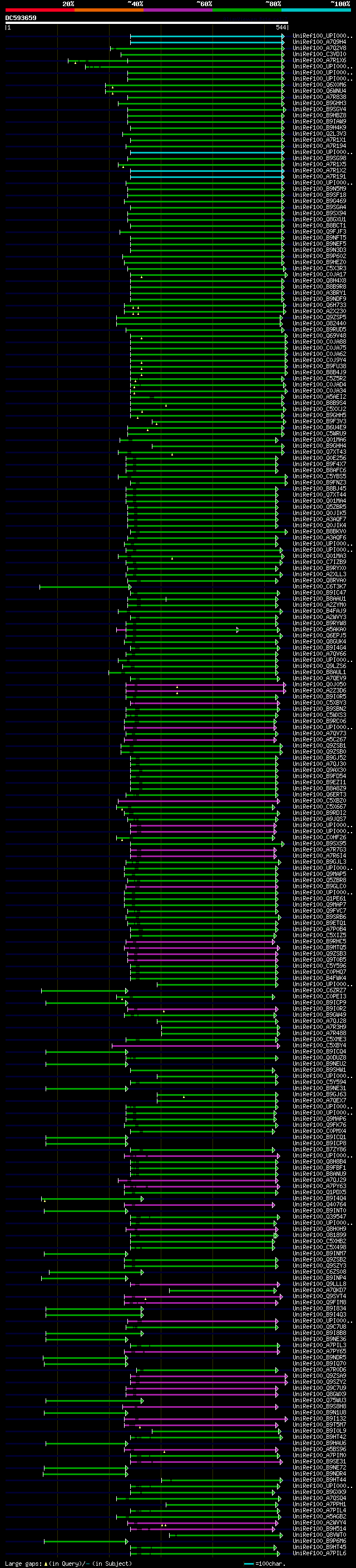356x1568 pixels.
Task: Choose the UniRef100_A7R191 hit
Action: [319, 176]
